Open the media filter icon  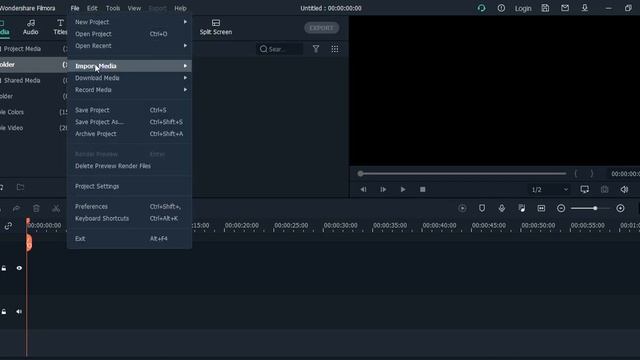(316, 49)
